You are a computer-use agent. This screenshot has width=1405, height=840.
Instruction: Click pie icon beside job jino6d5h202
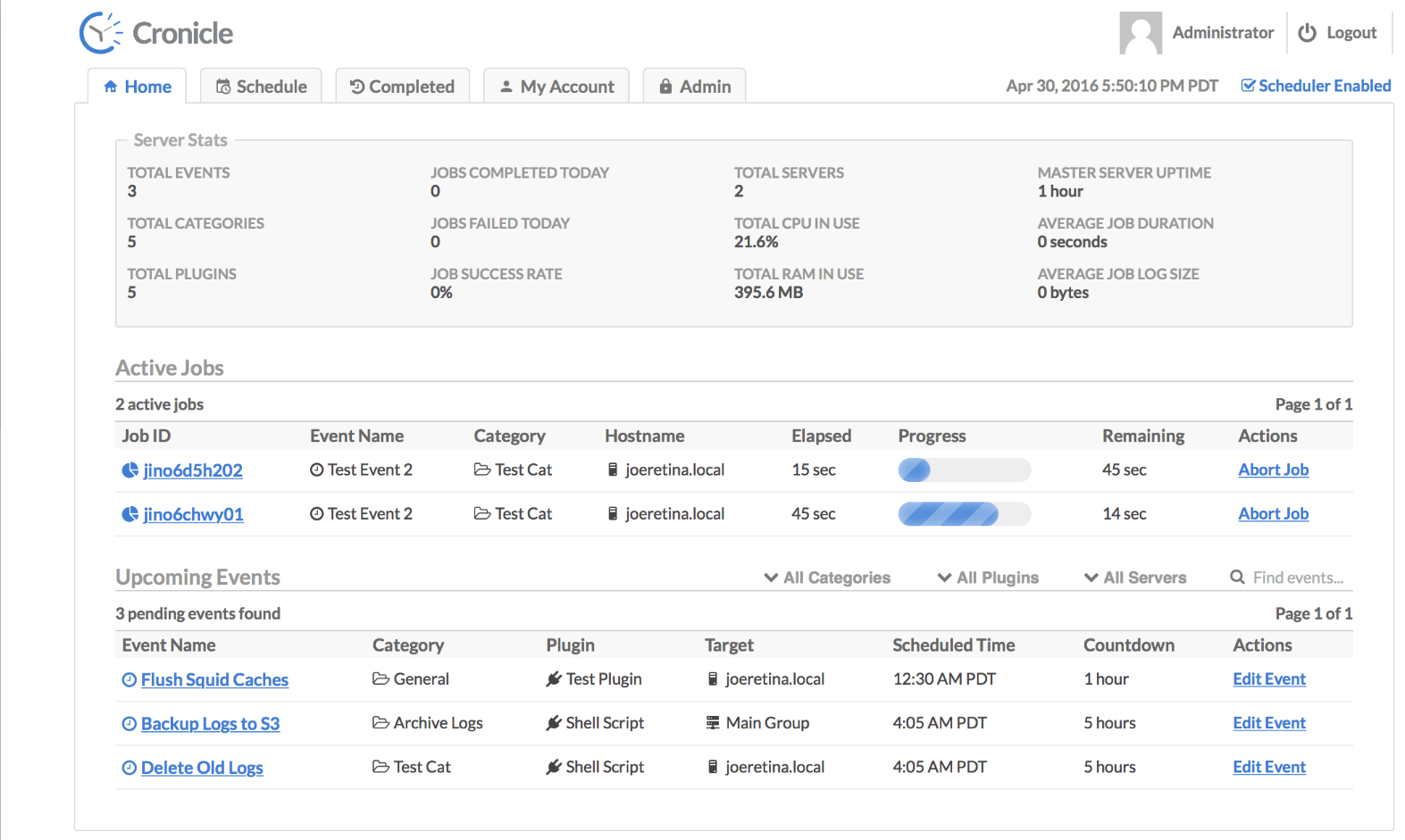130,470
